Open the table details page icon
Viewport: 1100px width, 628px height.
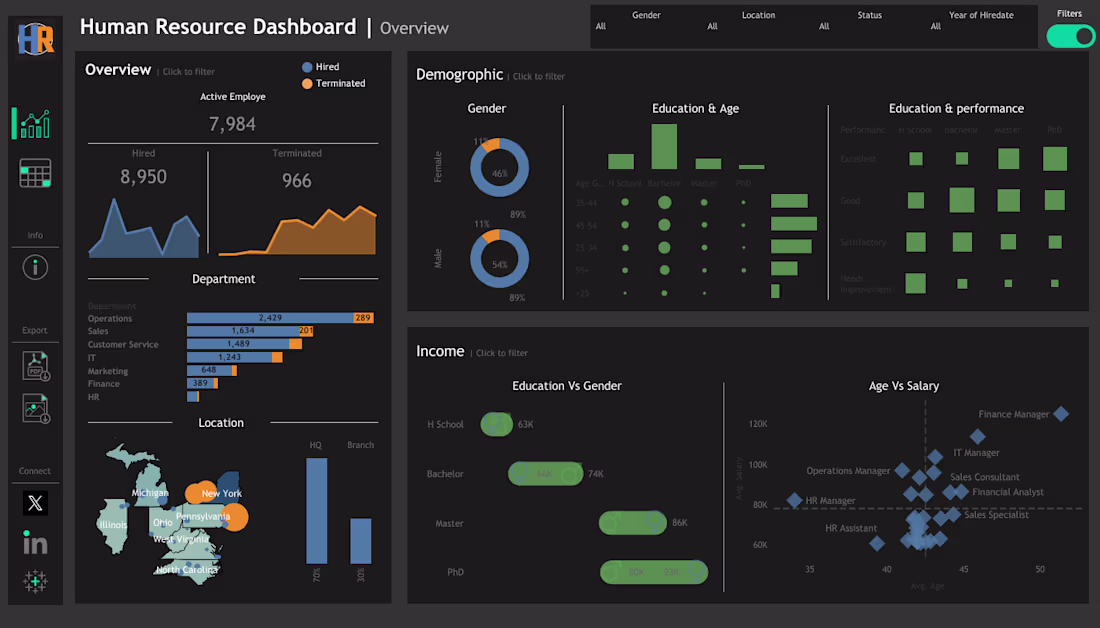point(35,173)
